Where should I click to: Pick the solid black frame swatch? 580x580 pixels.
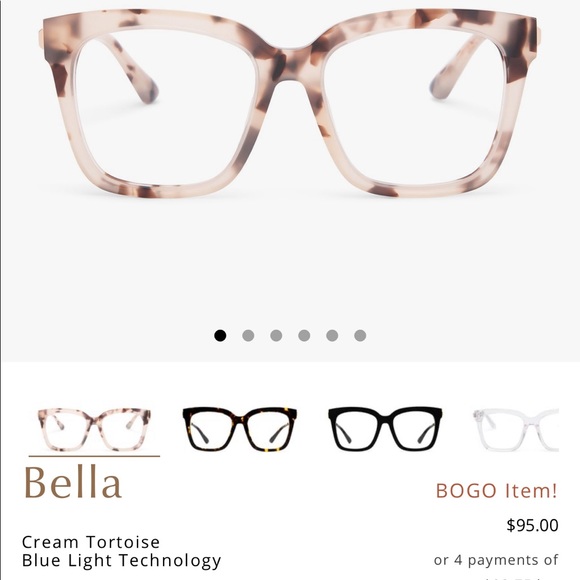click(385, 429)
